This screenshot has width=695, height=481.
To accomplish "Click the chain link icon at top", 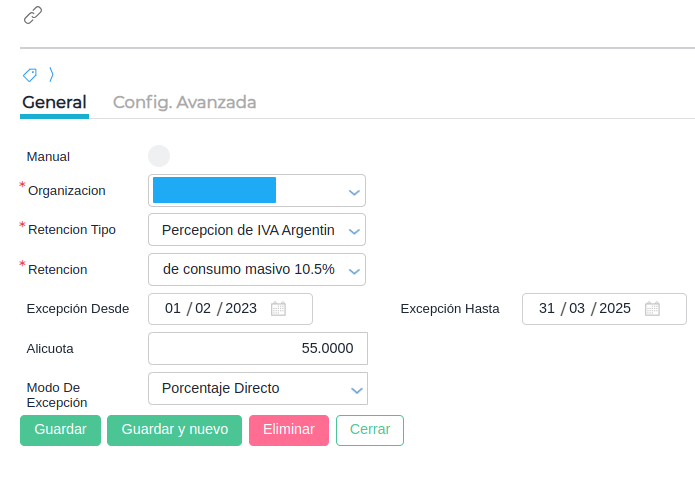I will (x=33, y=15).
